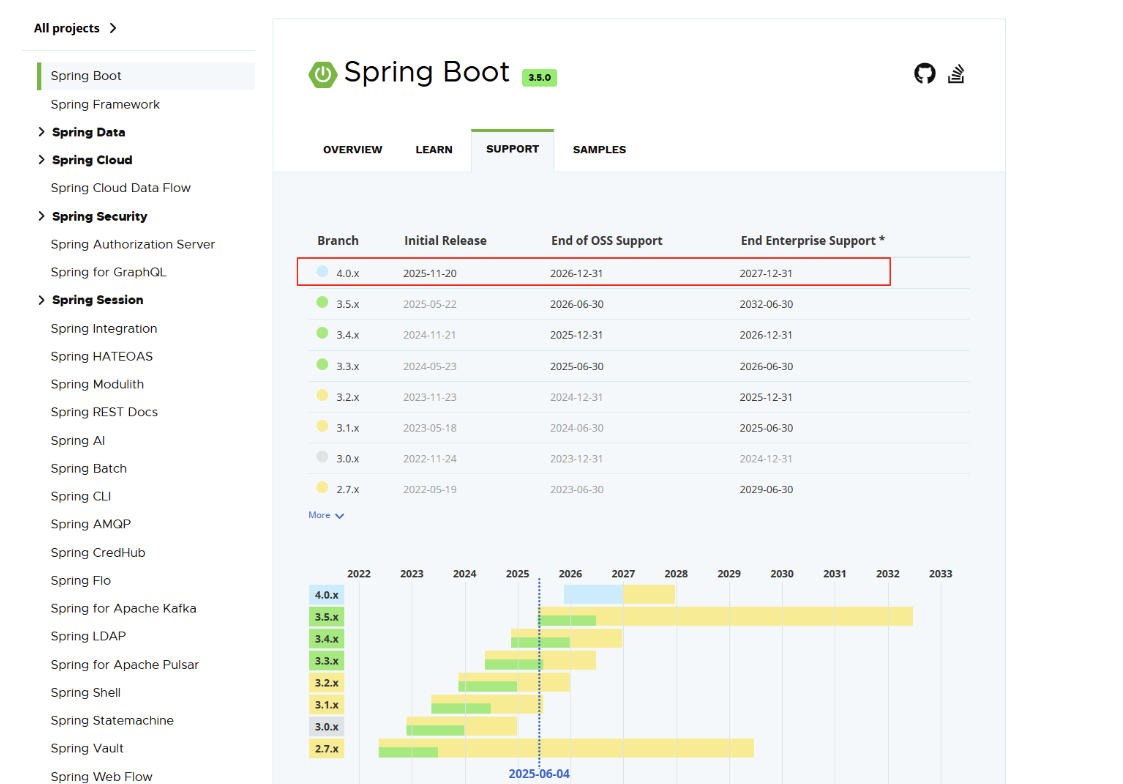Click the 4.0.x branch status dot
The width and height of the screenshot is (1123, 784).
tap(322, 271)
